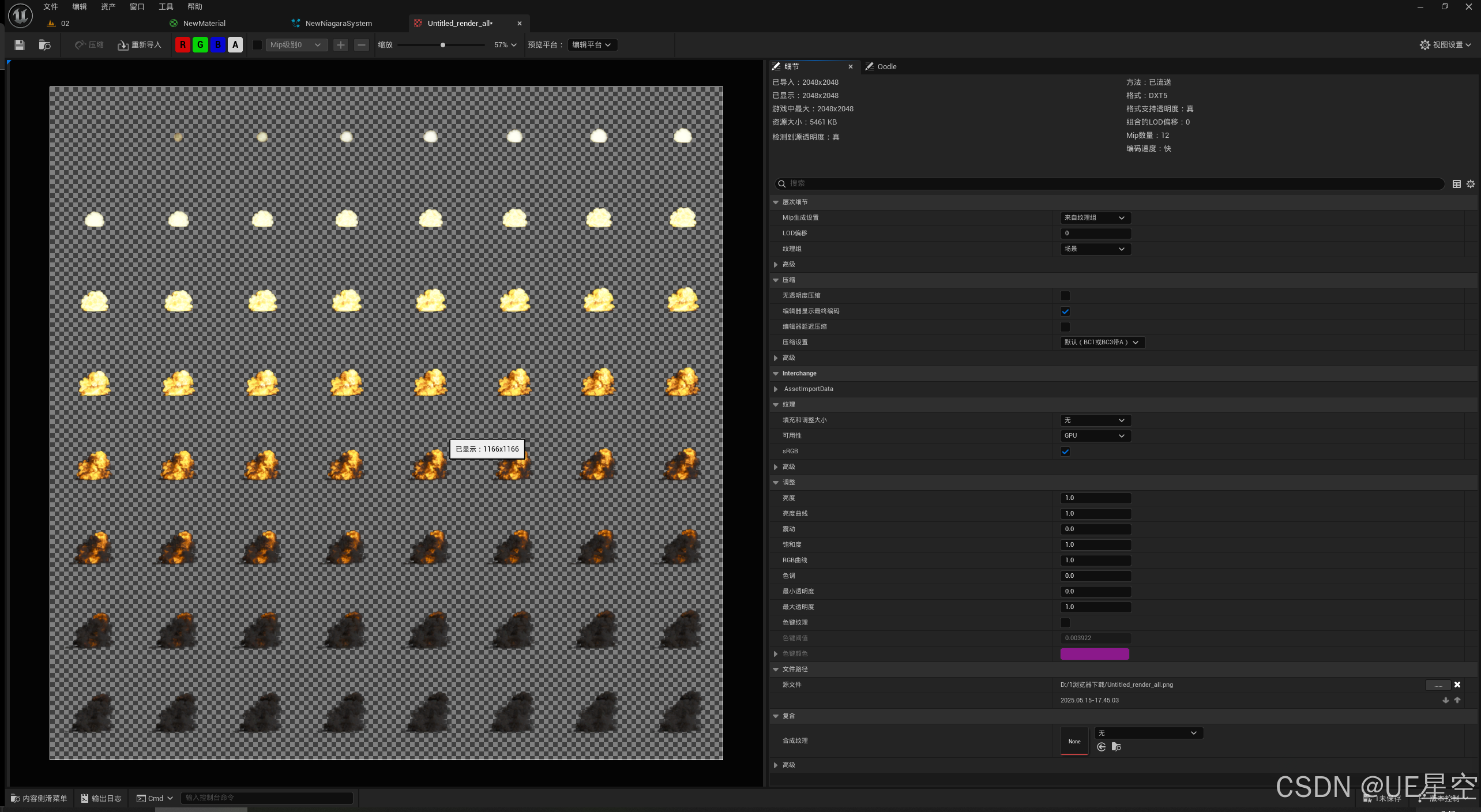The height and width of the screenshot is (812, 1481).
Task: Uncheck the sRGB checkbox
Action: pos(1065,452)
